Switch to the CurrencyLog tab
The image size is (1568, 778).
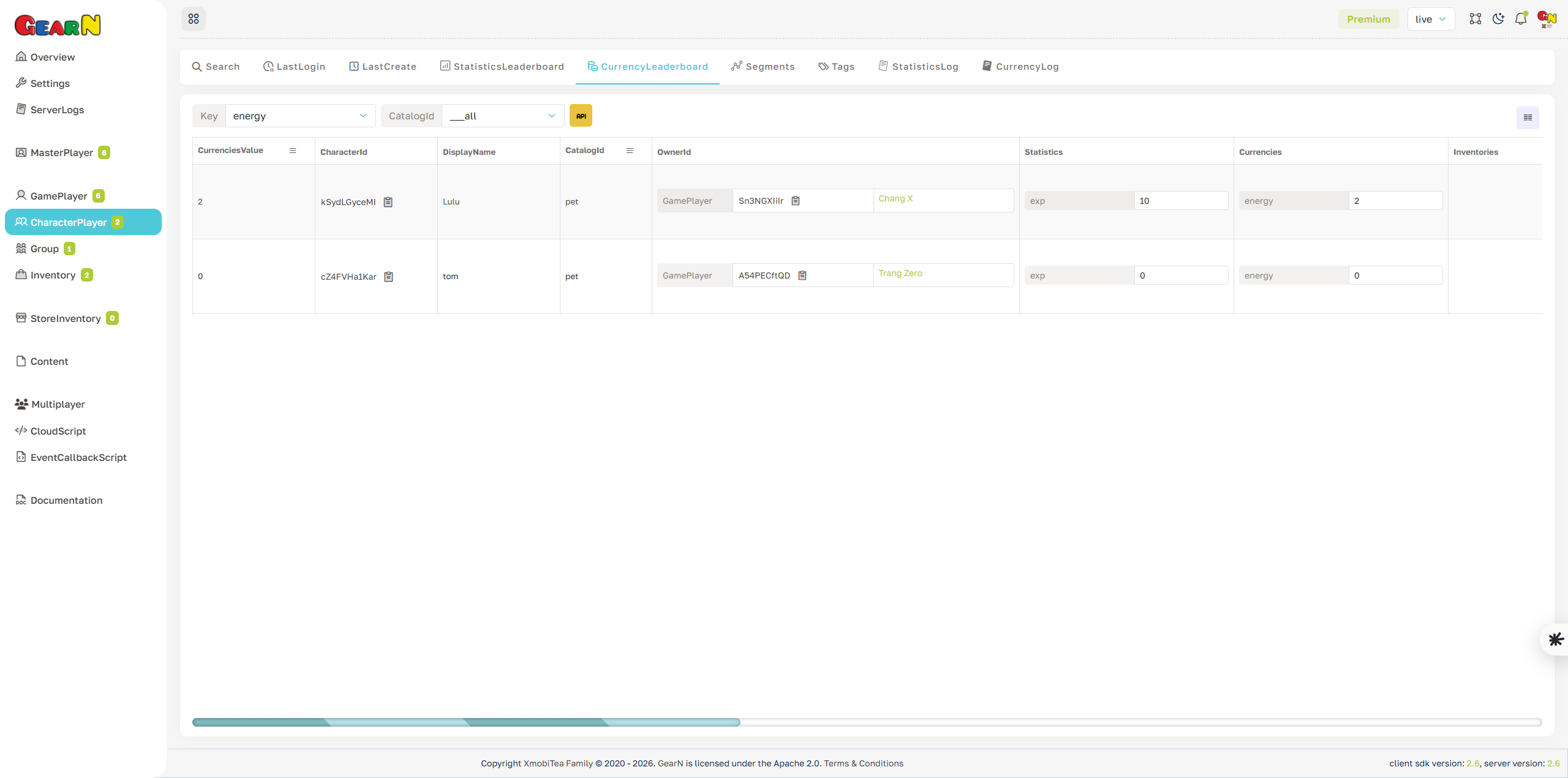click(x=1020, y=66)
